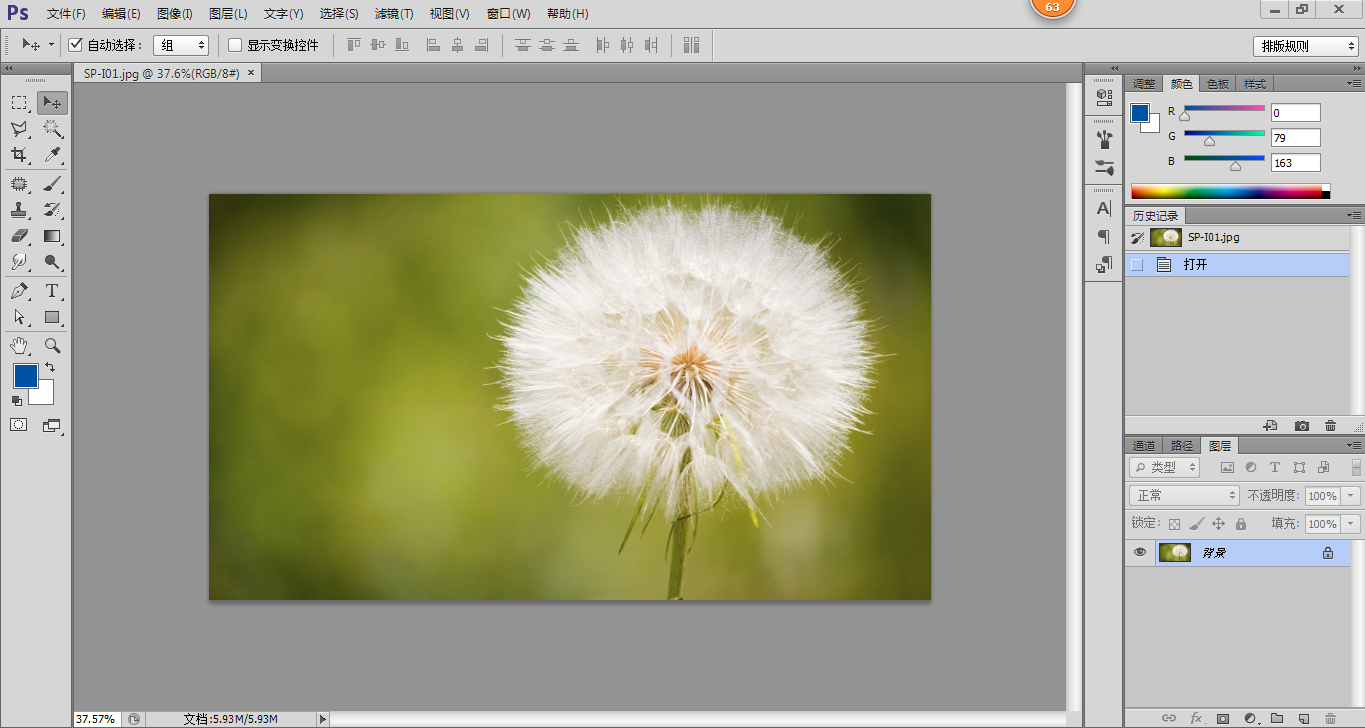
Task: Pick a color from spectrum ramp
Action: [1226, 191]
